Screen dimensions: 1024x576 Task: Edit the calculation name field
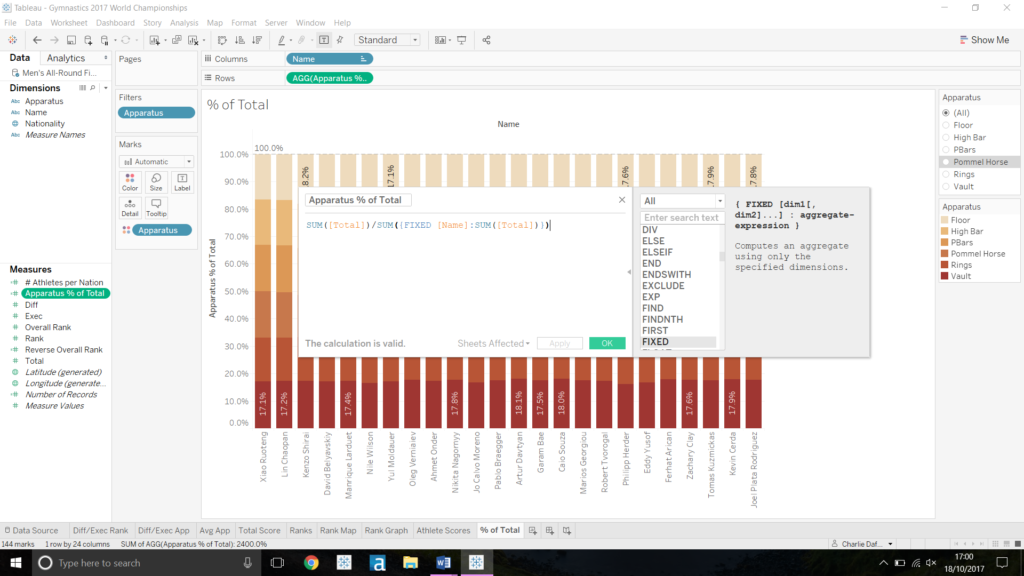point(358,200)
